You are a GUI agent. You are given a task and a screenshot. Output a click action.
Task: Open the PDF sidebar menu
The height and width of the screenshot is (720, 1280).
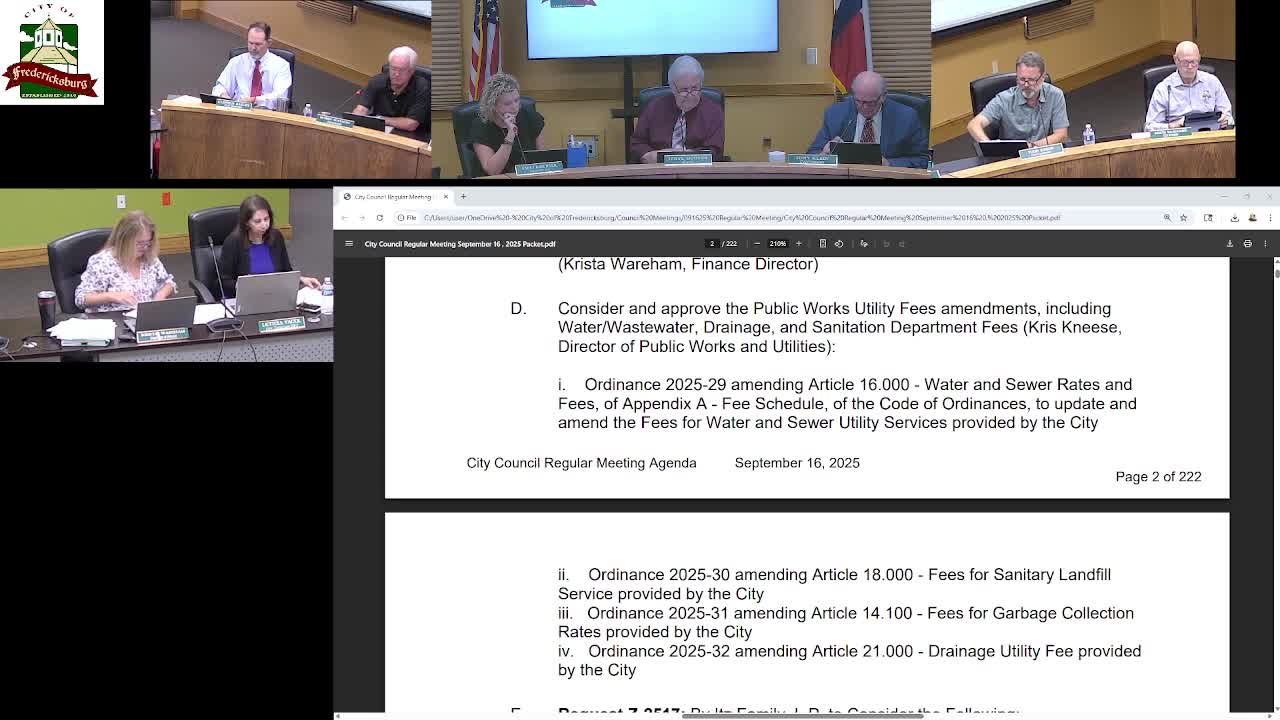point(349,243)
